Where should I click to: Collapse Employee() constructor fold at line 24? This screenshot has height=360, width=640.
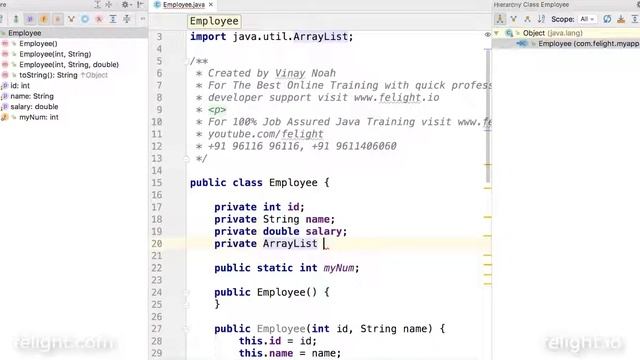(x=187, y=293)
